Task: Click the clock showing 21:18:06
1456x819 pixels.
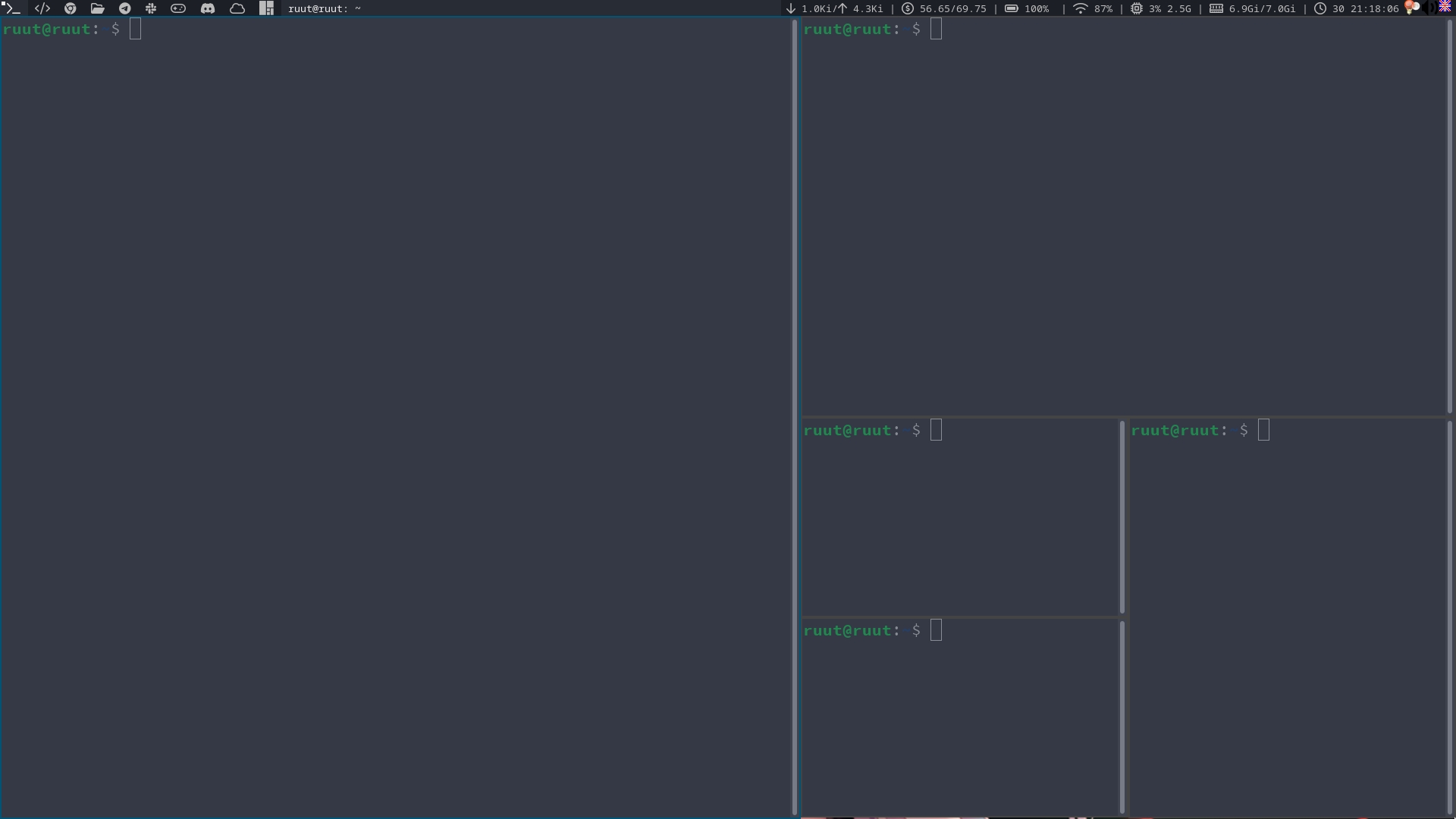Action: [1357, 9]
